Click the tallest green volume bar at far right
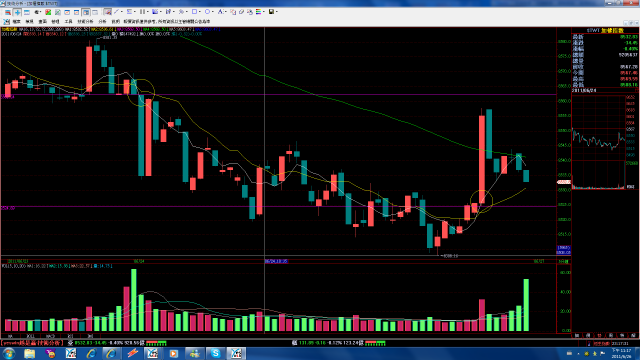This screenshot has height=360, width=640. point(526,305)
